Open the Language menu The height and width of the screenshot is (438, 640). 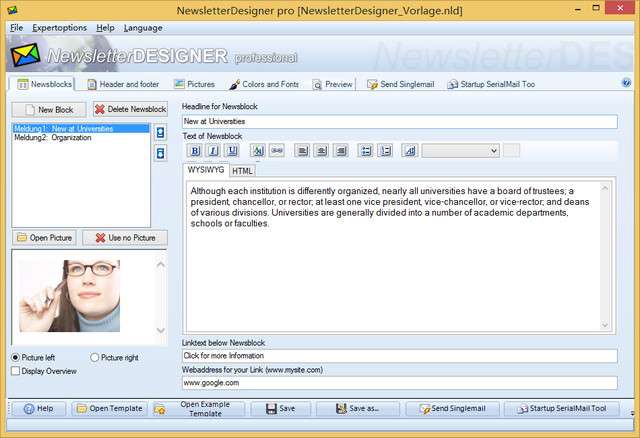point(143,28)
